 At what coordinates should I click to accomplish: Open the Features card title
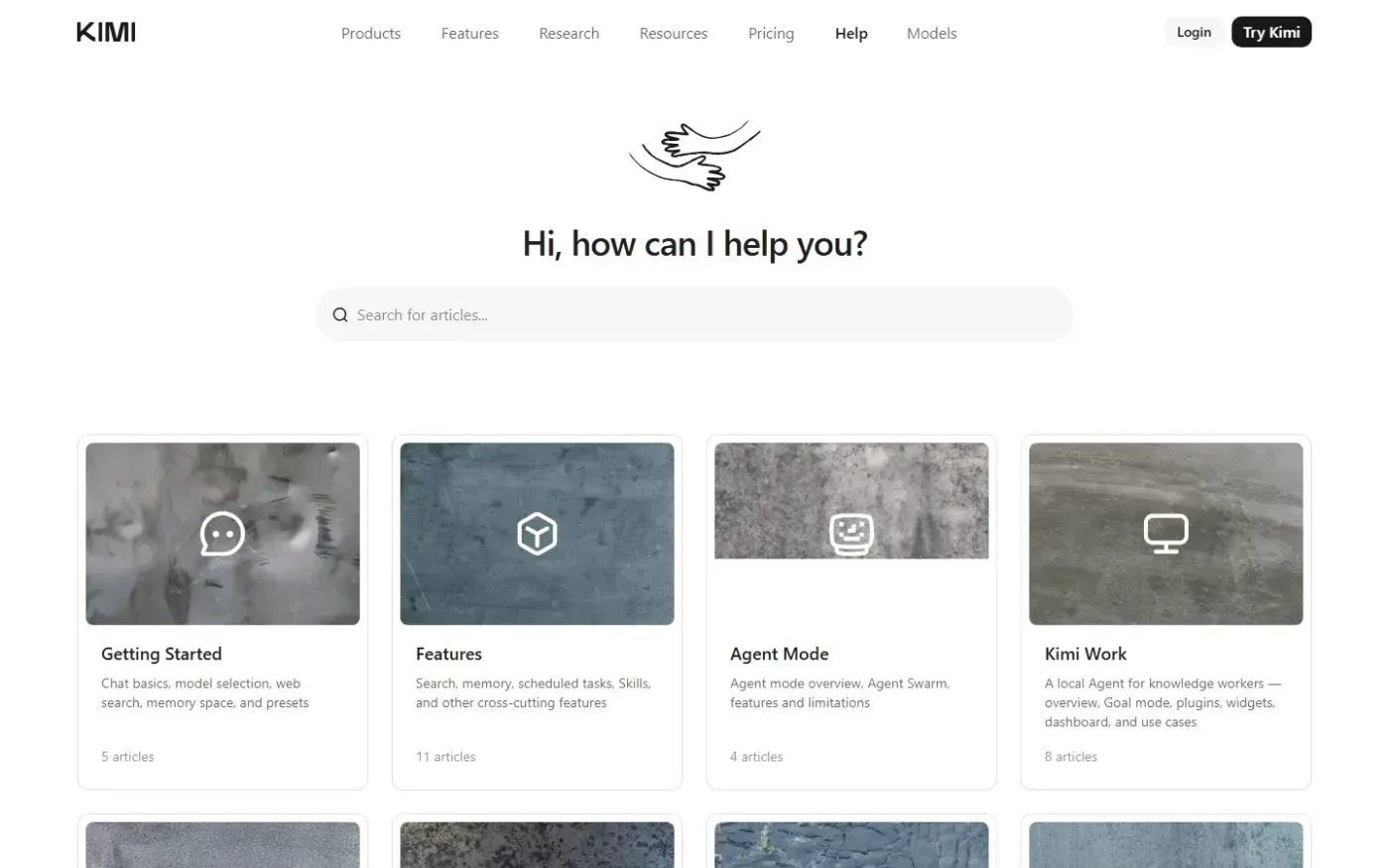(x=448, y=654)
